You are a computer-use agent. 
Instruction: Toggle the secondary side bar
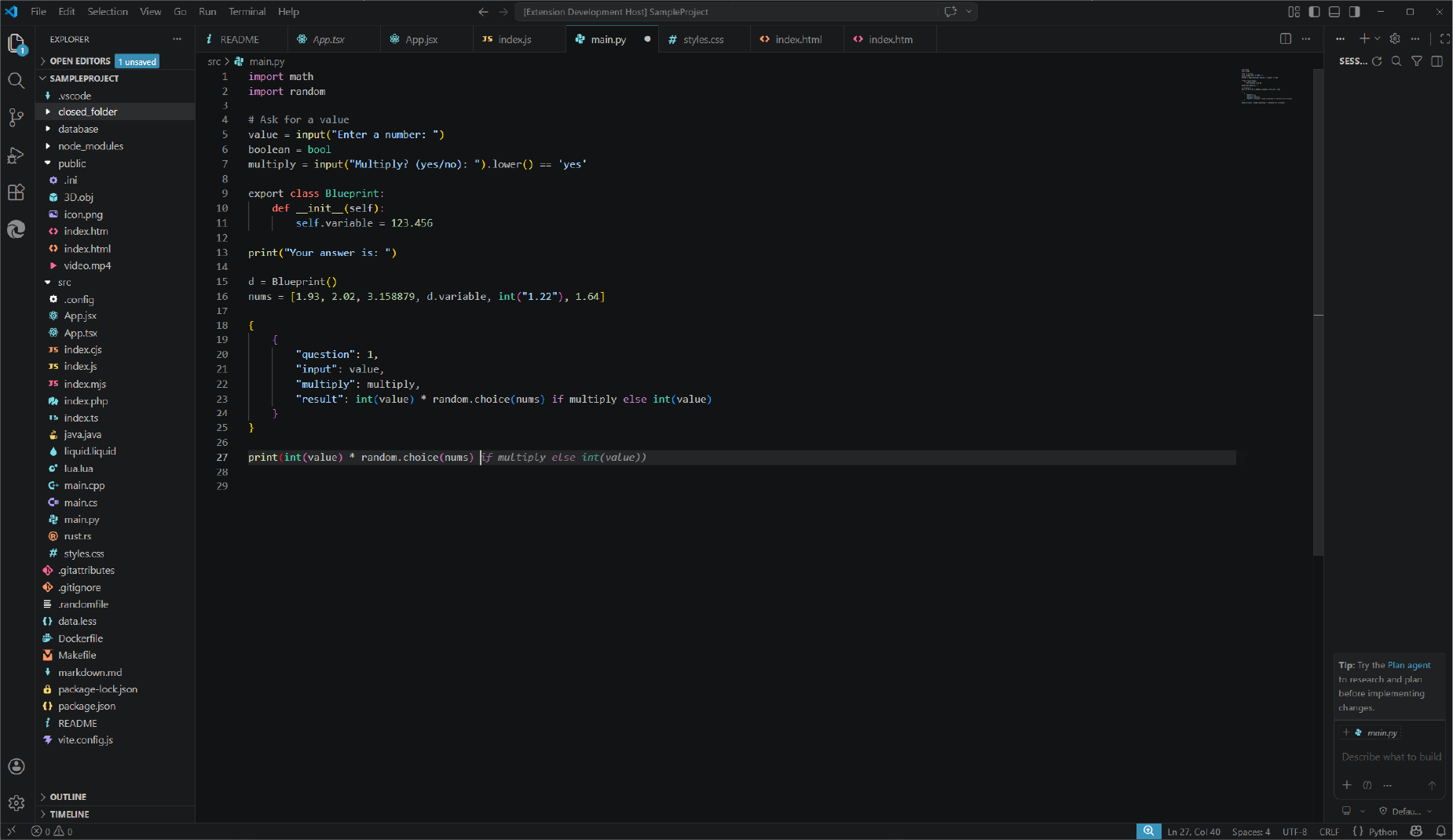point(1353,12)
